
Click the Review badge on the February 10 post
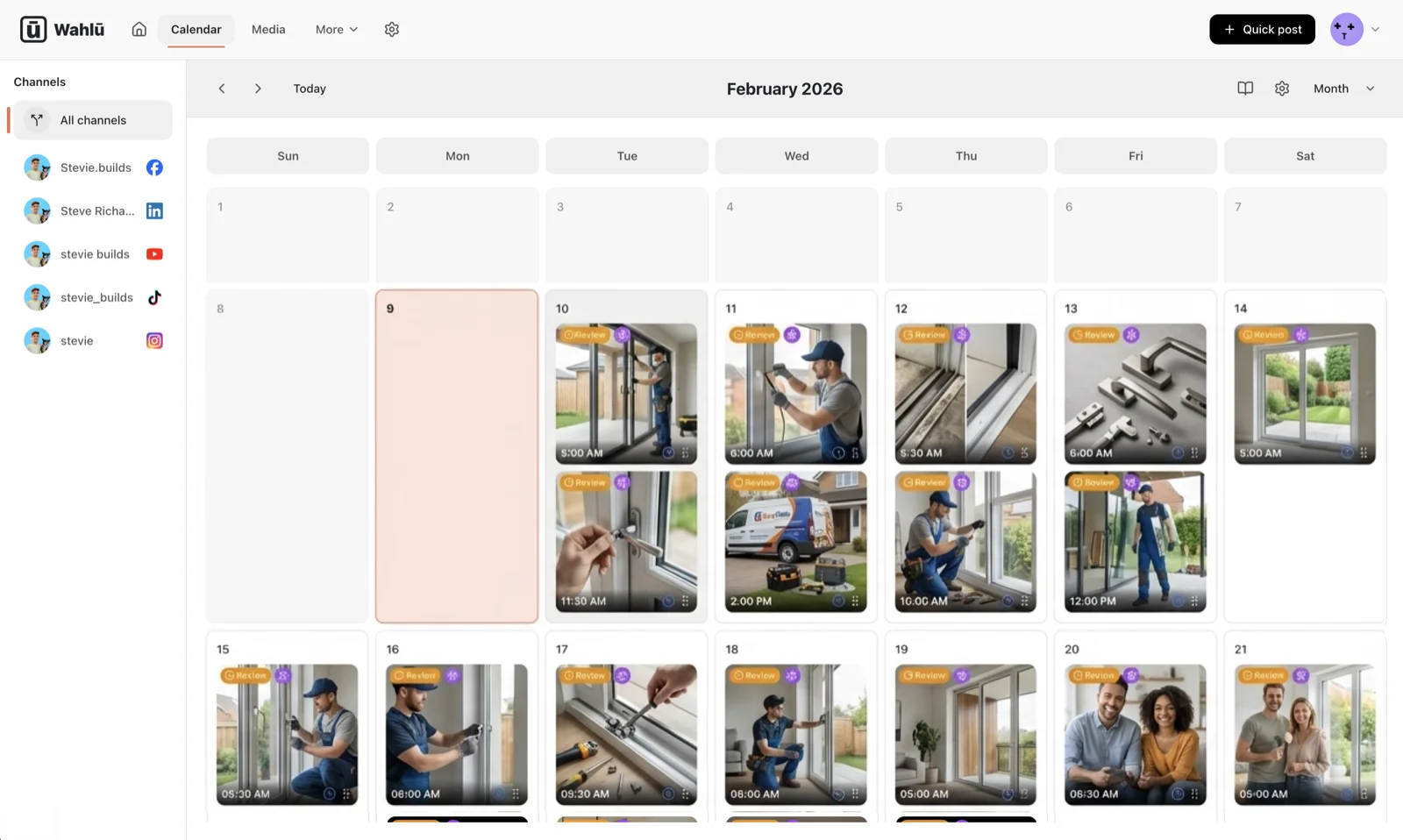tap(585, 334)
